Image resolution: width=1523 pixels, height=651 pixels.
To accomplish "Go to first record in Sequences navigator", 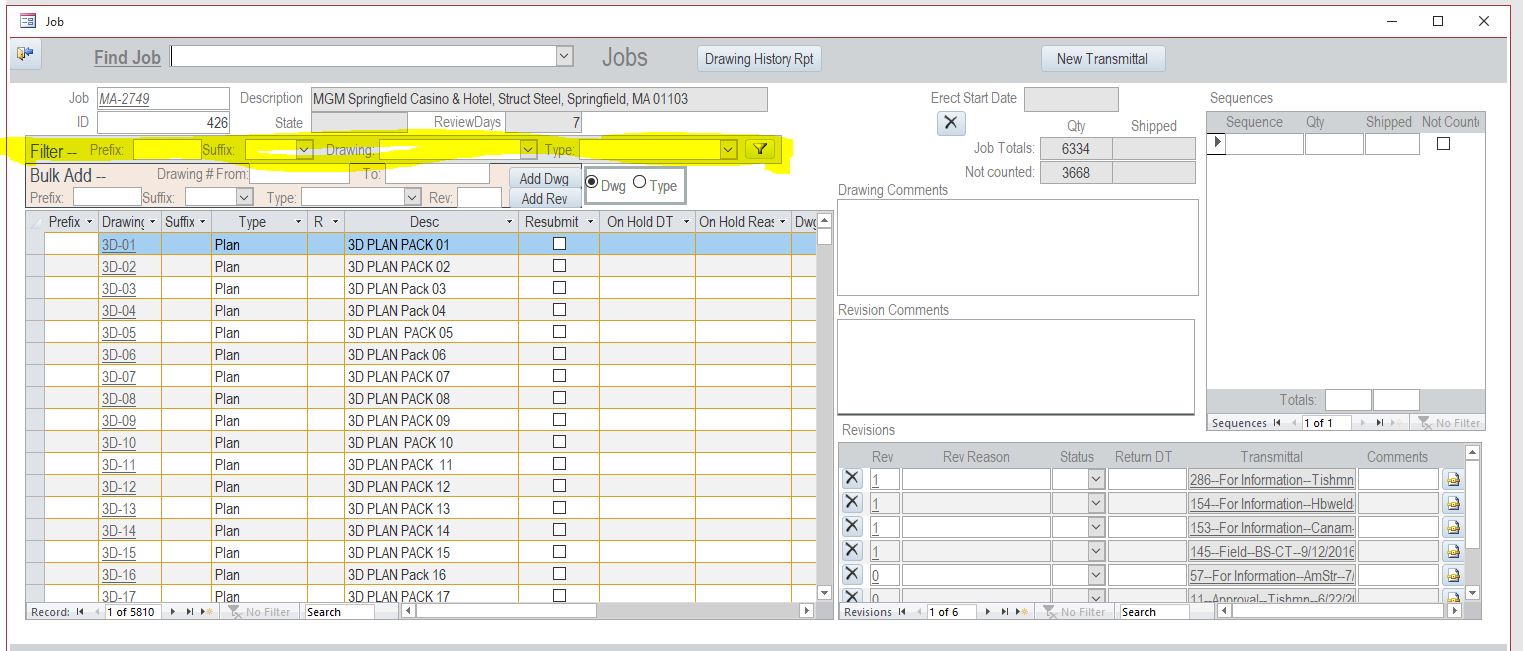I will pos(1278,423).
